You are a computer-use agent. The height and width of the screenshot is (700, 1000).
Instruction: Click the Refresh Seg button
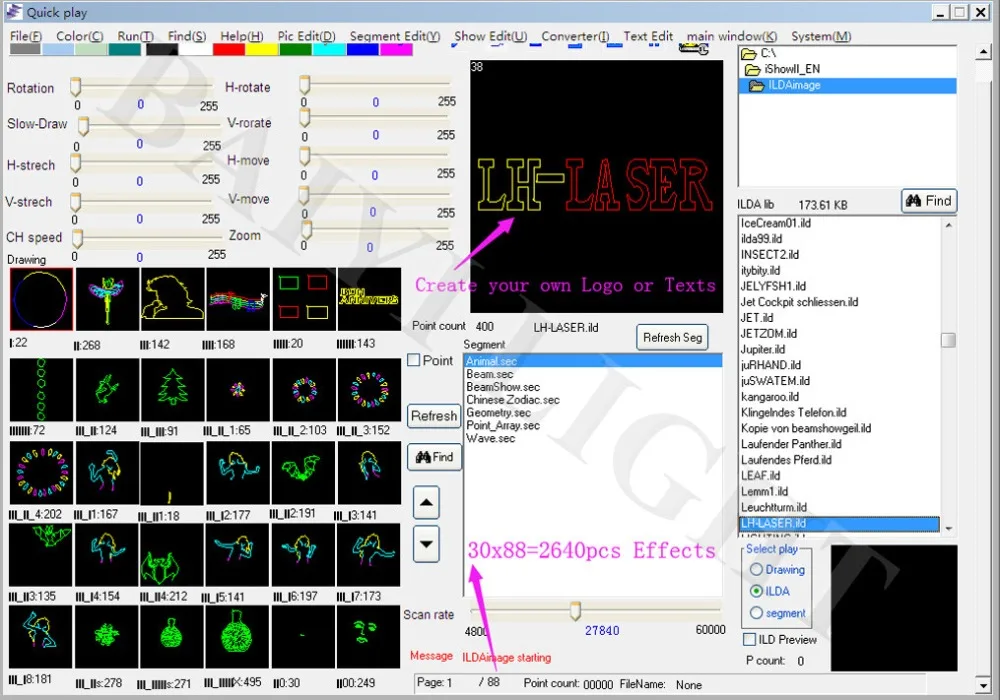[x=672, y=337]
